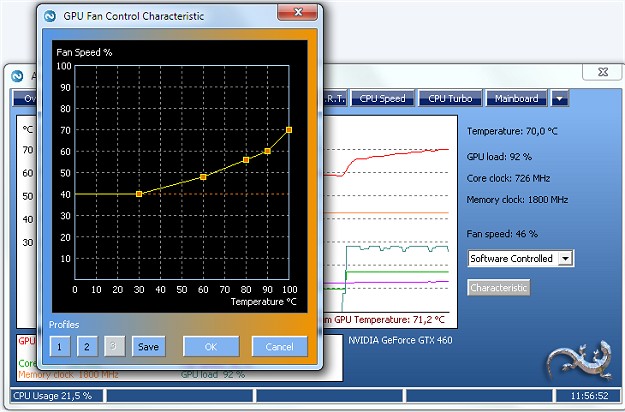Screen dimensions: 625x412
Task: Open the tab overflow dropdown arrow
Action: click(x=559, y=98)
